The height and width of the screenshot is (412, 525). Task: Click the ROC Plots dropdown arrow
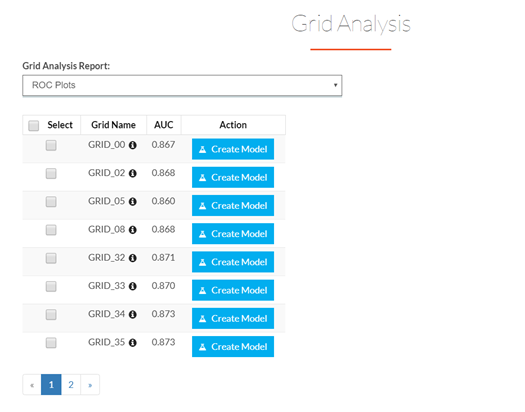pyautogui.click(x=335, y=85)
